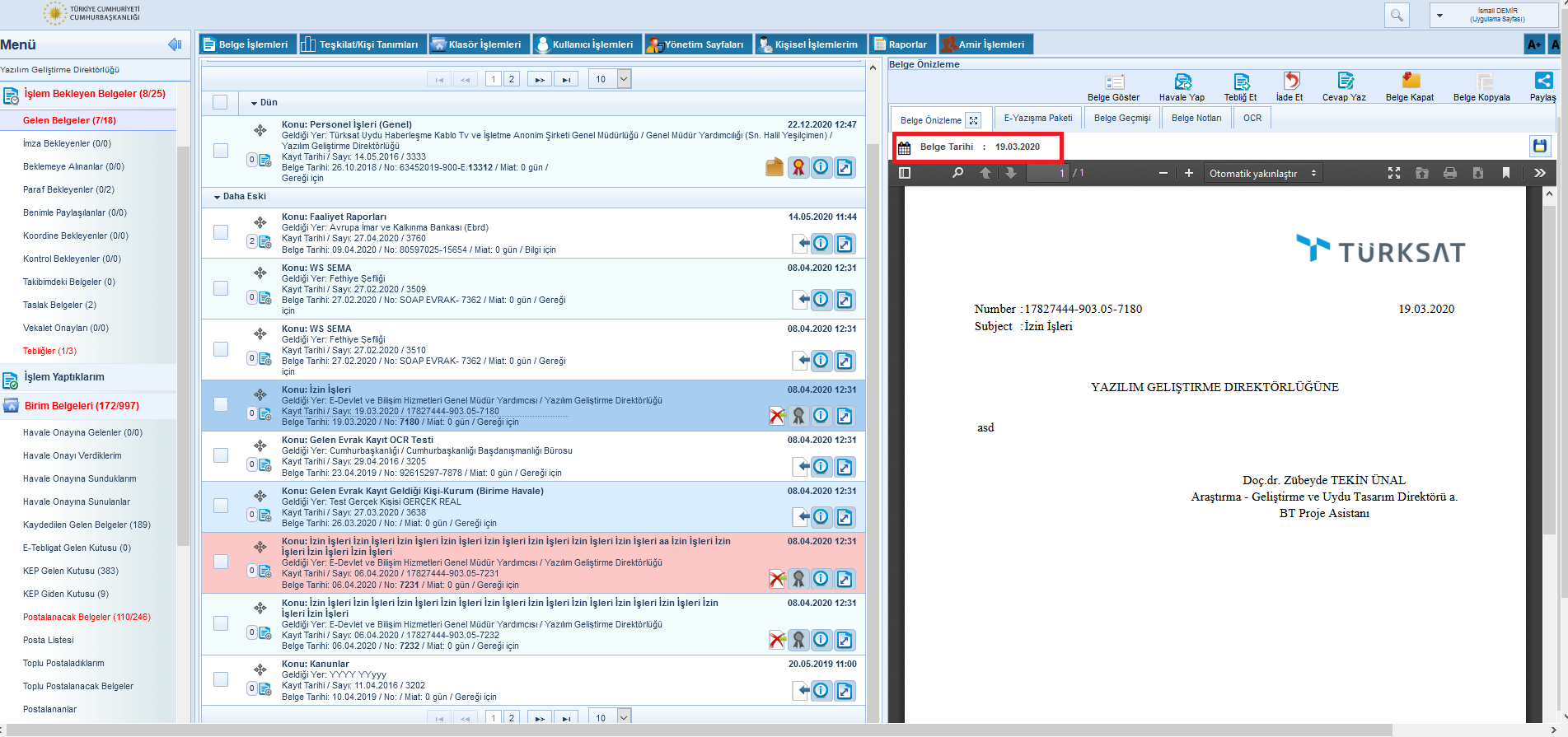Collapse the Daha Eski group
The image size is (1568, 737).
pyautogui.click(x=218, y=197)
